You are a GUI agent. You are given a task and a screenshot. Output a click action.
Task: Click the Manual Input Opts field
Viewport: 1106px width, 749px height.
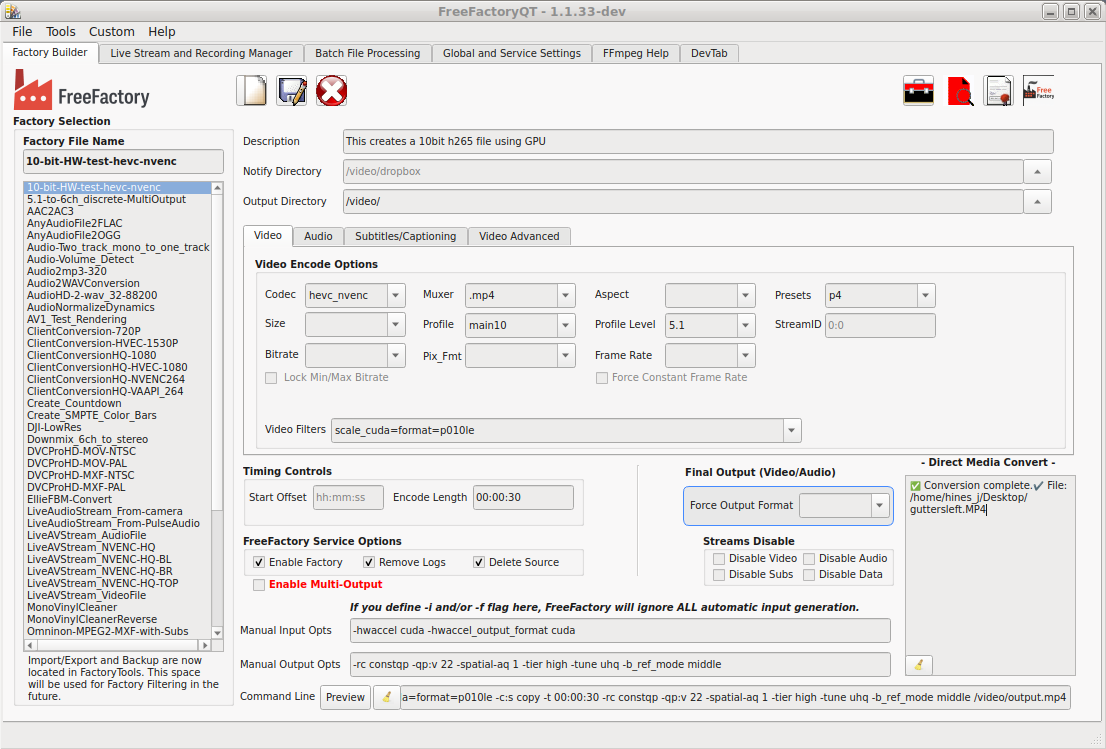tap(620, 631)
